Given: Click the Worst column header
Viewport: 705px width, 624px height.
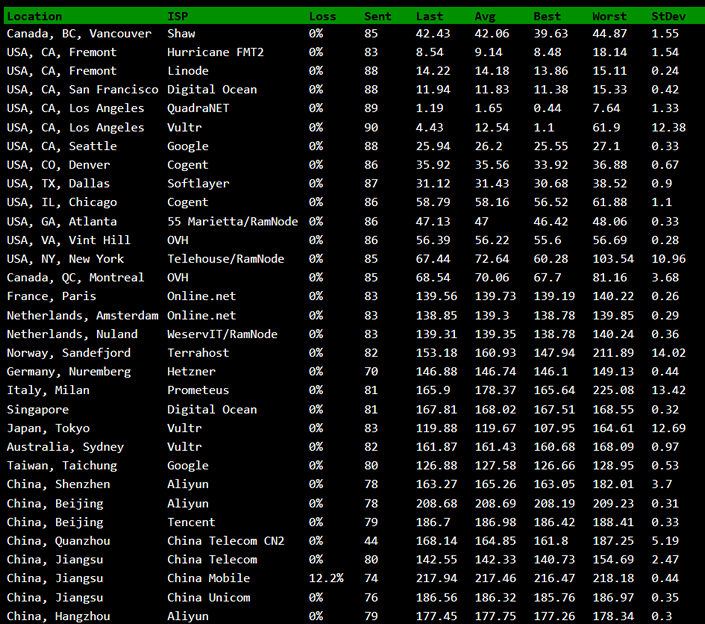Looking at the screenshot, I should click(609, 17).
